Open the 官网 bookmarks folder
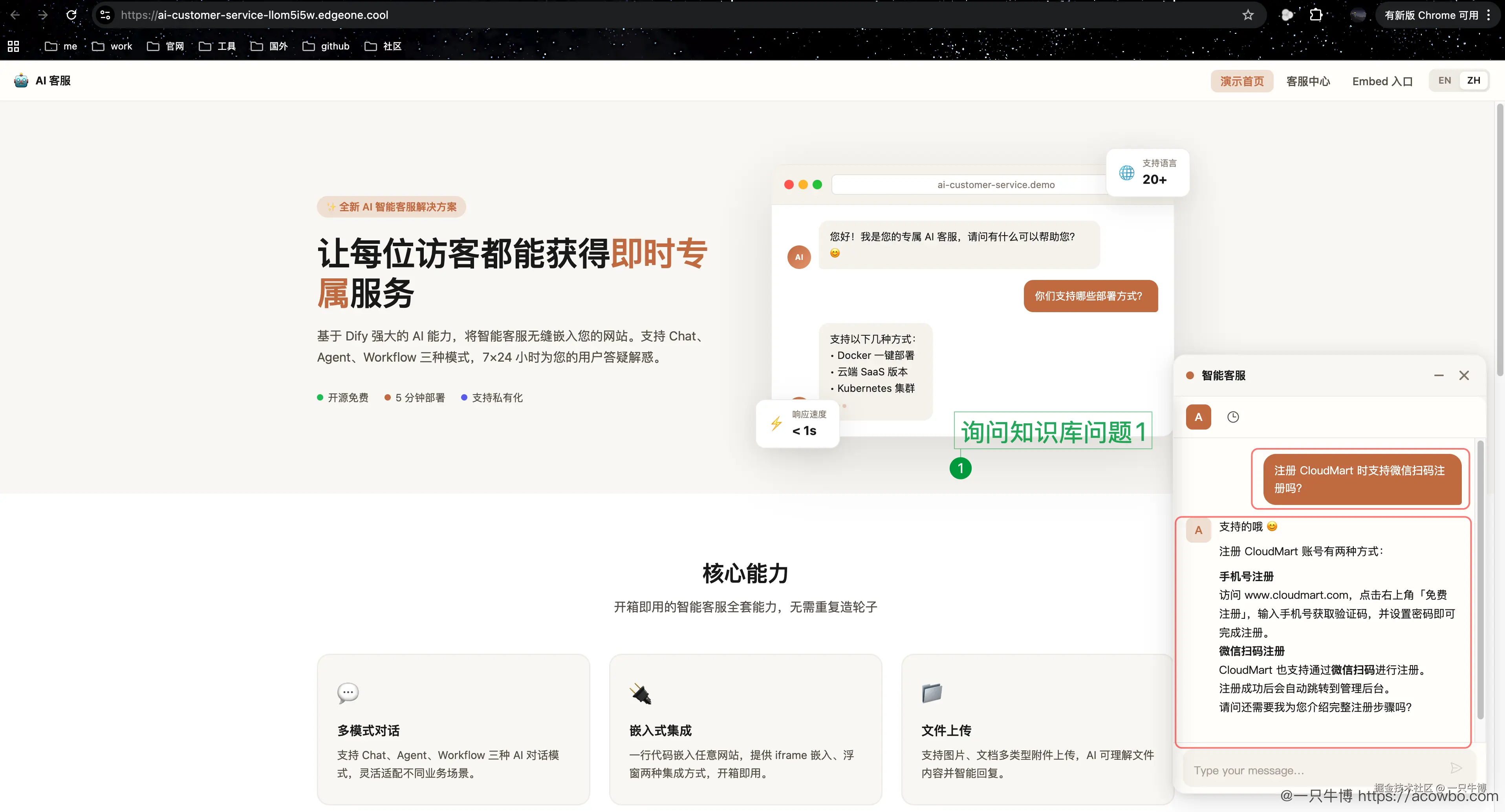This screenshot has height=812, width=1505. pyautogui.click(x=165, y=46)
